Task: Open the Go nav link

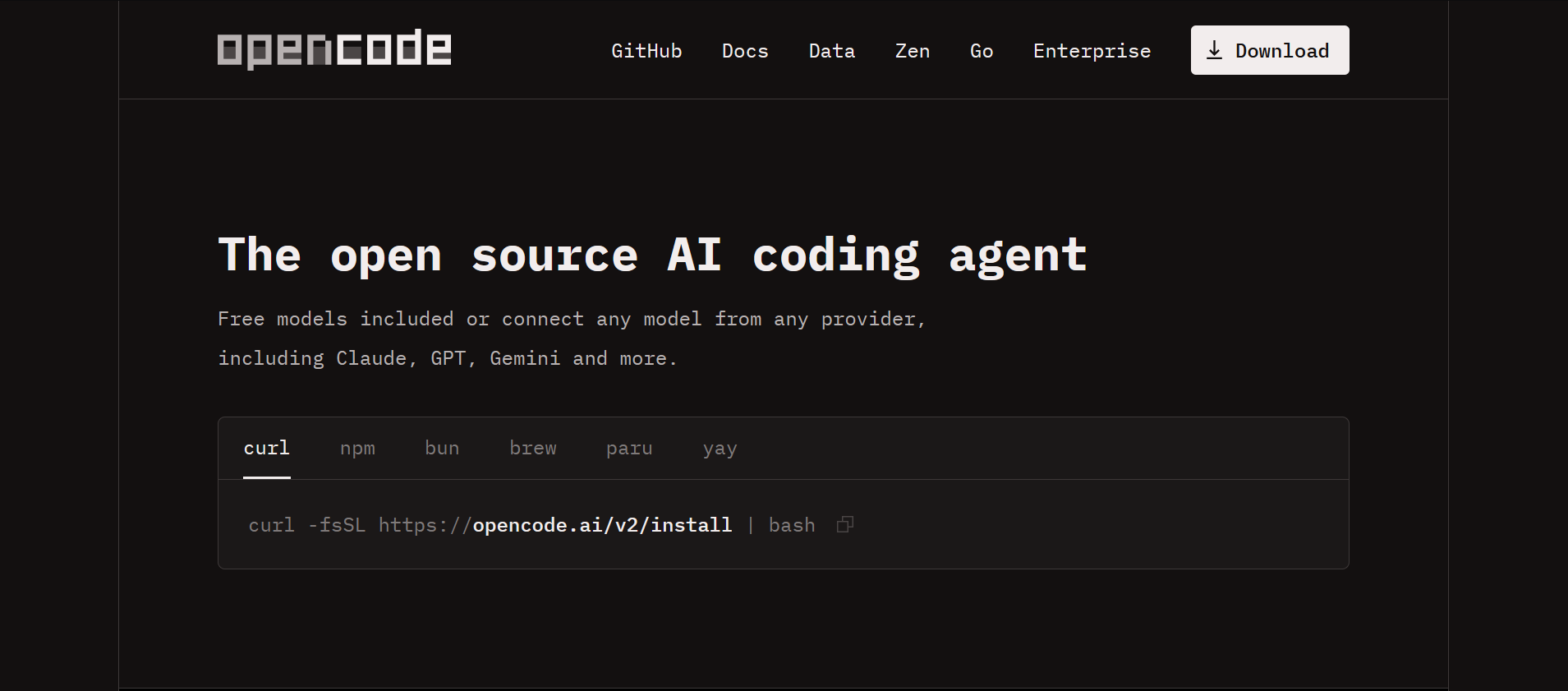Action: pyautogui.click(x=982, y=51)
